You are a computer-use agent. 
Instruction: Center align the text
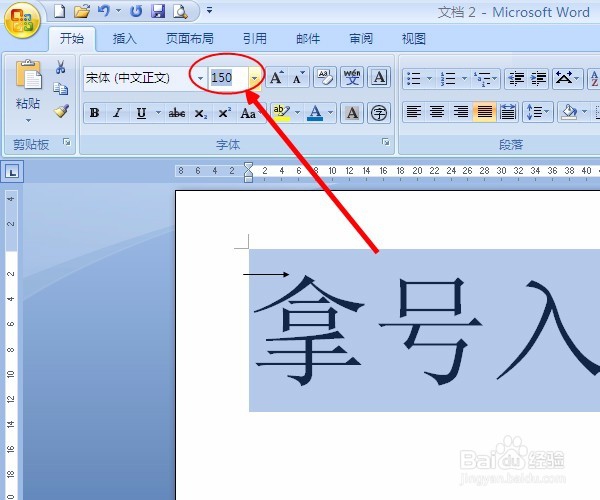[437, 112]
